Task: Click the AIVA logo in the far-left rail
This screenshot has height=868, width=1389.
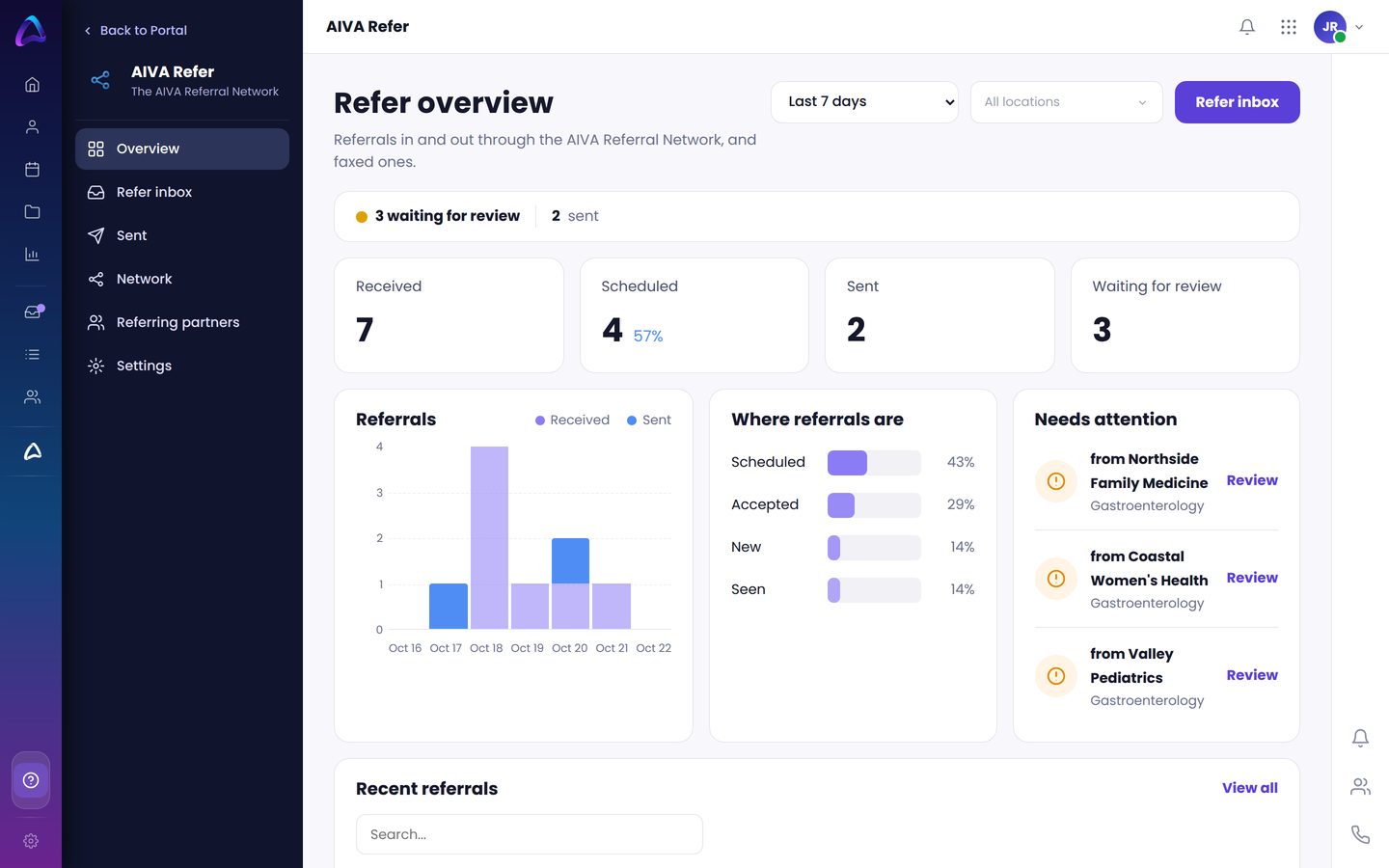Action: (x=31, y=31)
